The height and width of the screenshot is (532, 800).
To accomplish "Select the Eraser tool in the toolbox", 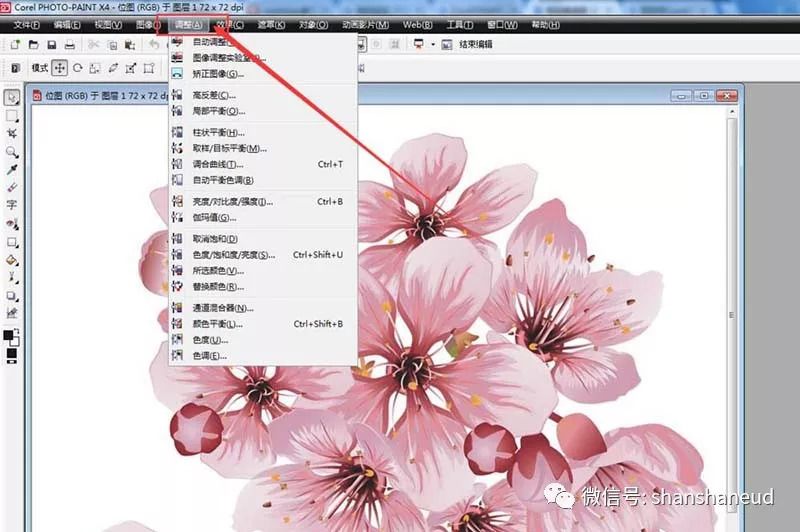I will [x=12, y=188].
